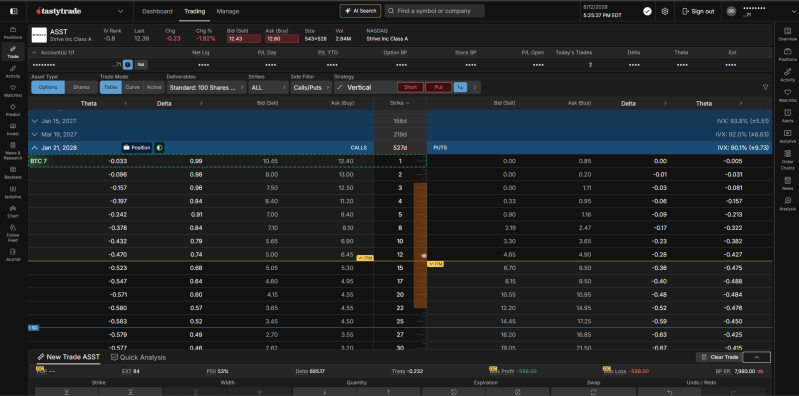The height and width of the screenshot is (396, 799).
Task: Open the Backtest tool
Action: click(13, 172)
